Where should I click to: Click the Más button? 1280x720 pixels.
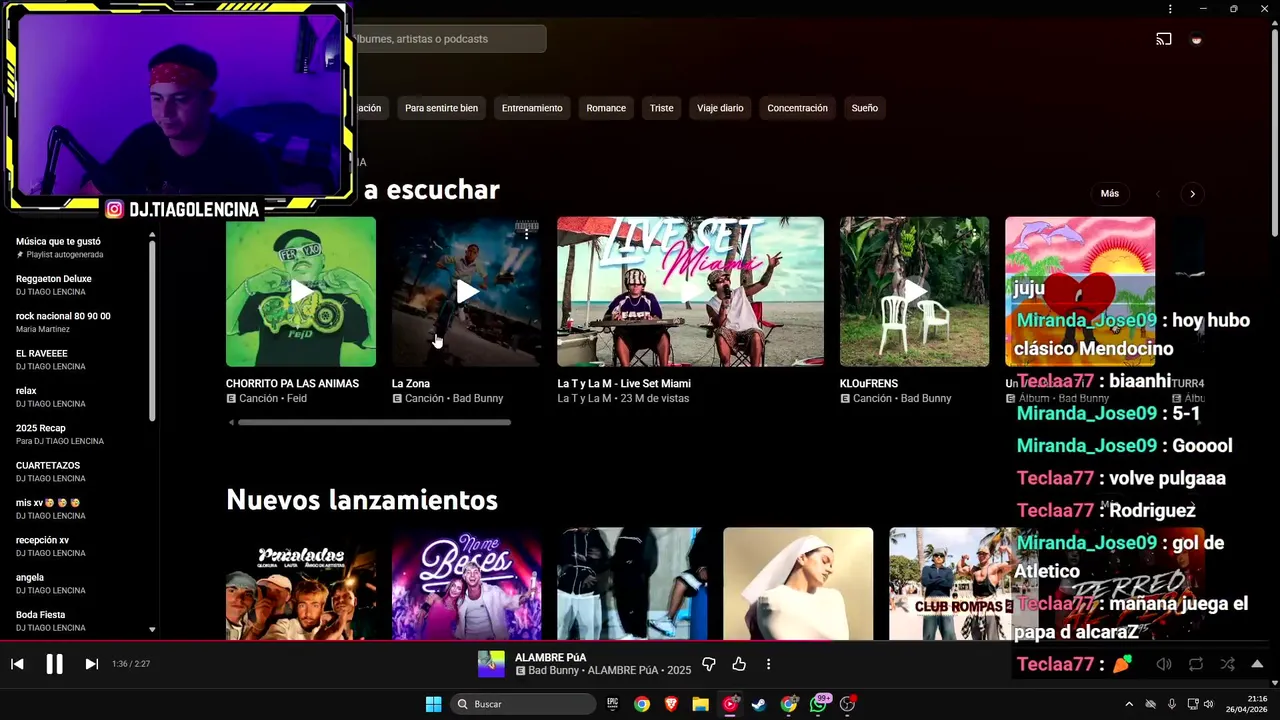click(1110, 194)
